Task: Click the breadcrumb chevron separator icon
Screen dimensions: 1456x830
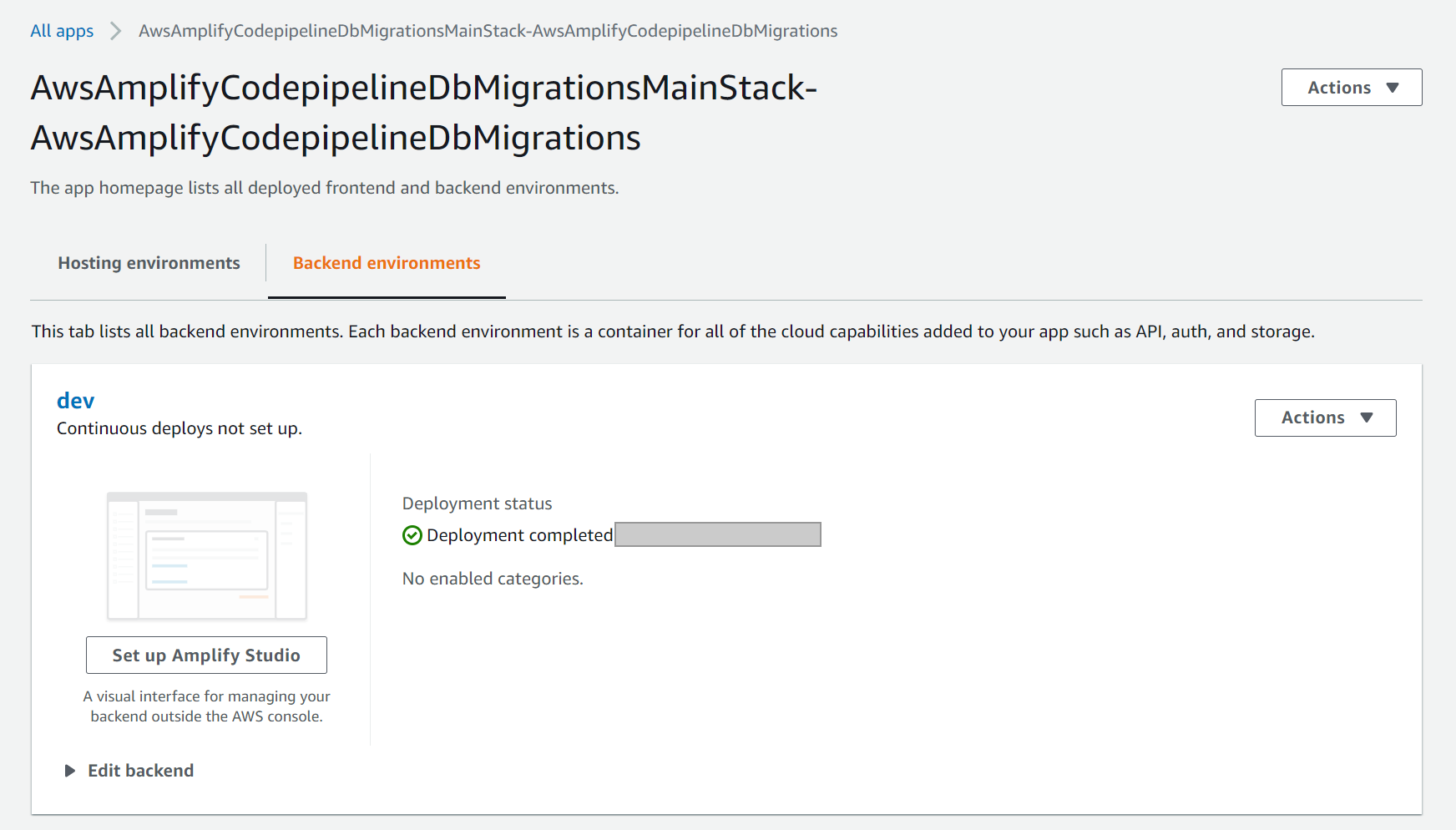Action: 116,31
